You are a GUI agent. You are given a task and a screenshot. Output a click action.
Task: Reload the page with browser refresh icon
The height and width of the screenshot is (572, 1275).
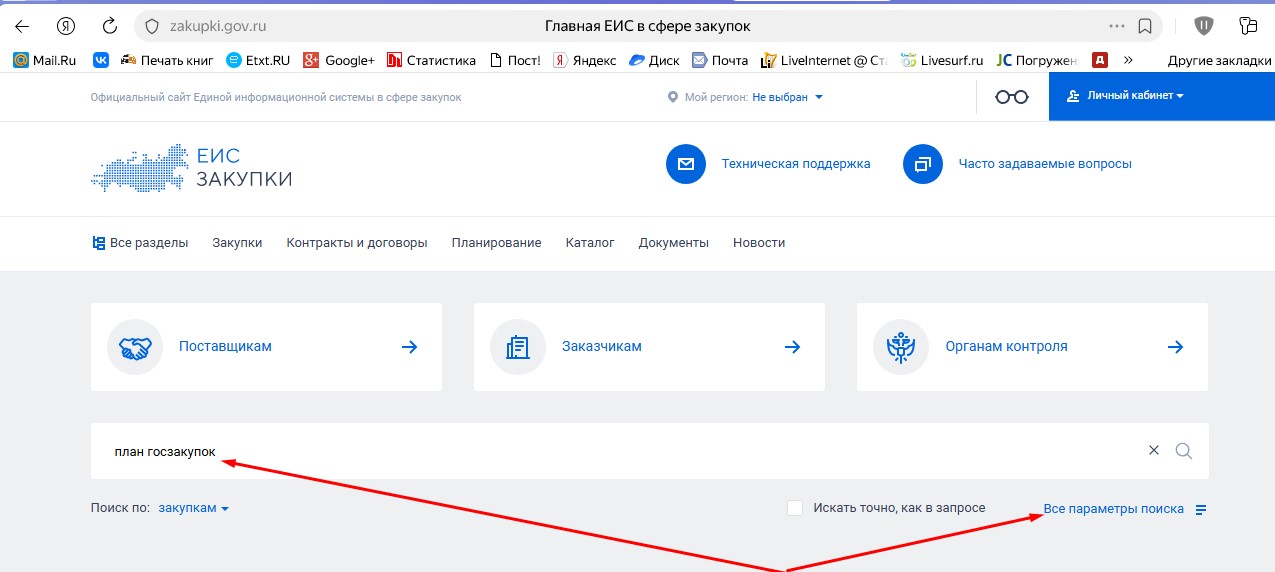coord(110,26)
